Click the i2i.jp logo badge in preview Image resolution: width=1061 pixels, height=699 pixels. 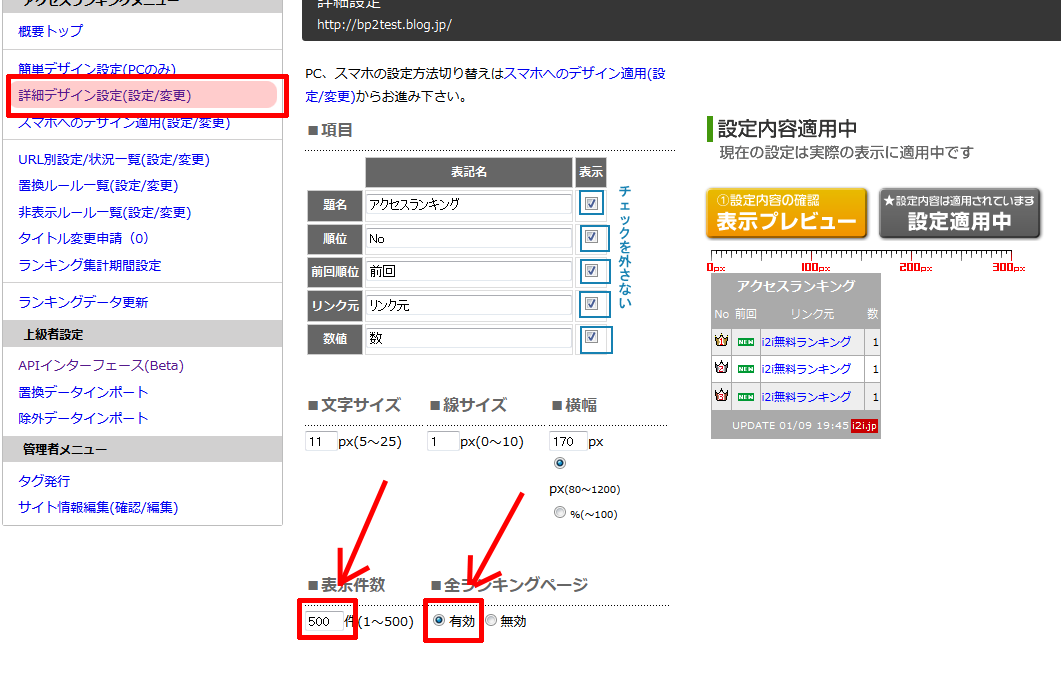pos(864,425)
